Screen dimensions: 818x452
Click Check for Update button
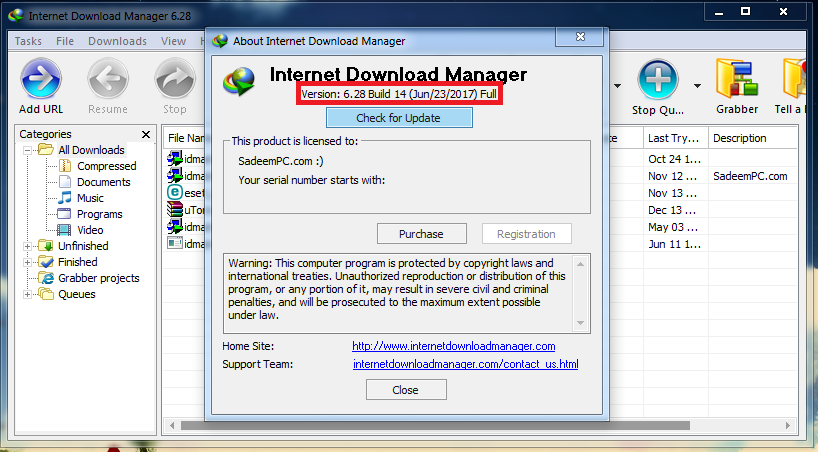399,118
